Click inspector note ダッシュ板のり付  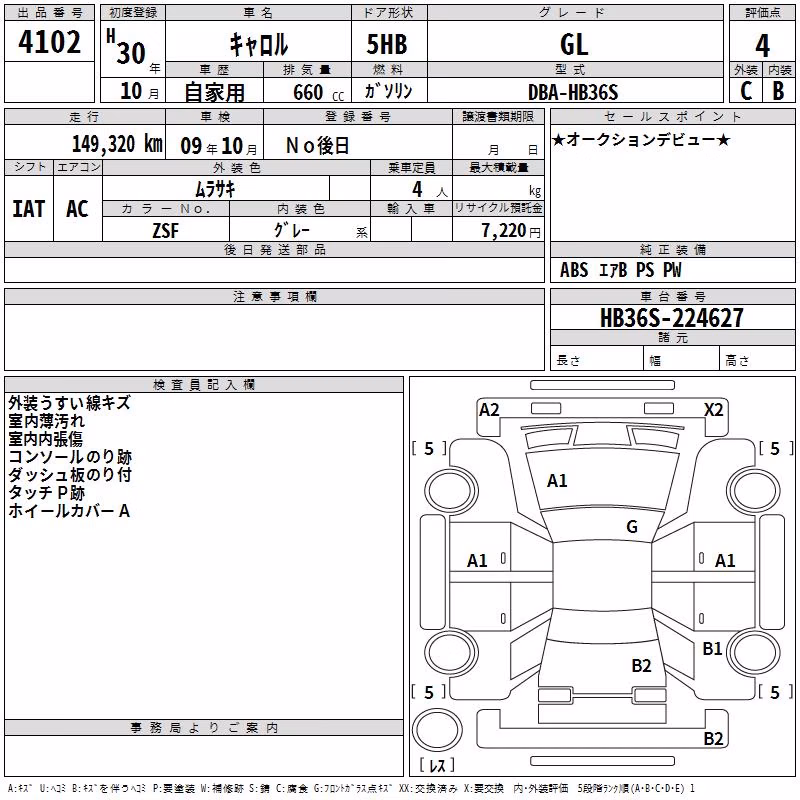(x=70, y=474)
